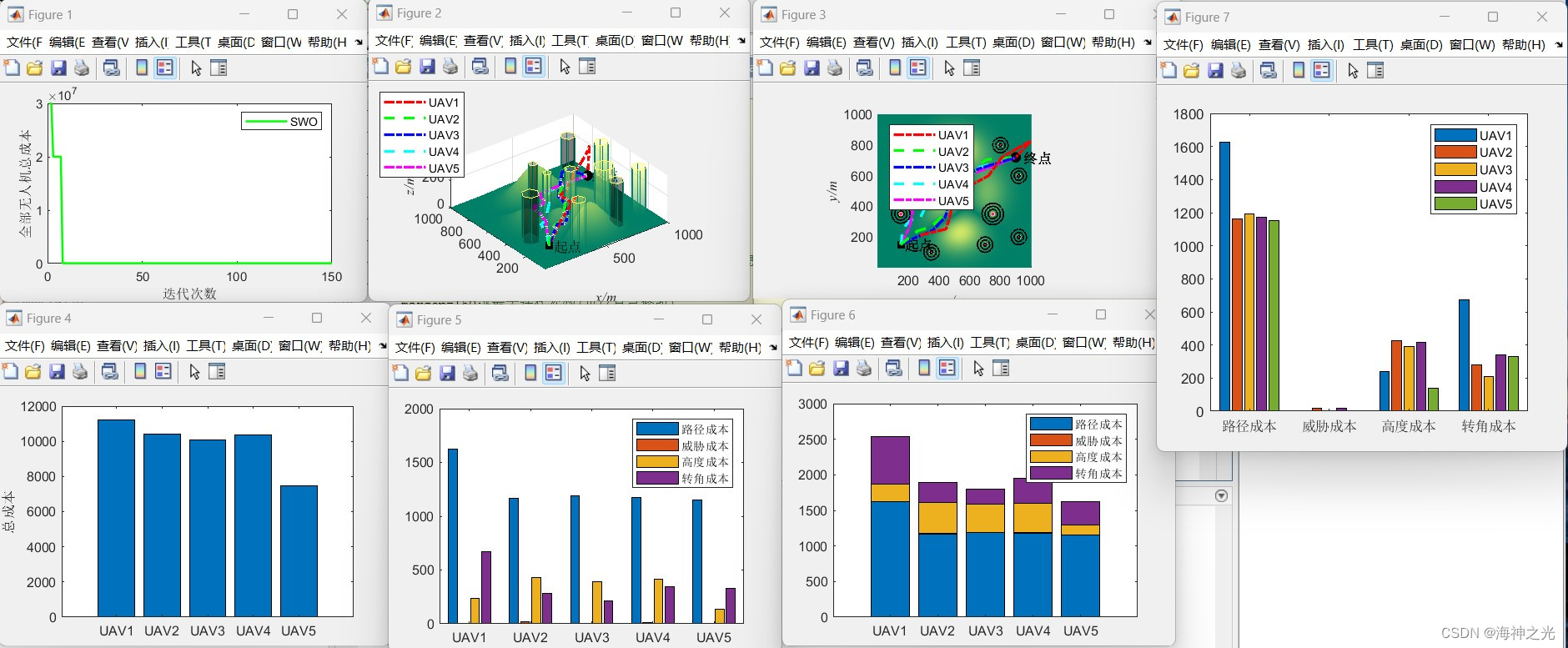Screen dimensions: 1568x648
Task: Click 路径成本 axis label in Figure 7
Action: click(1249, 425)
